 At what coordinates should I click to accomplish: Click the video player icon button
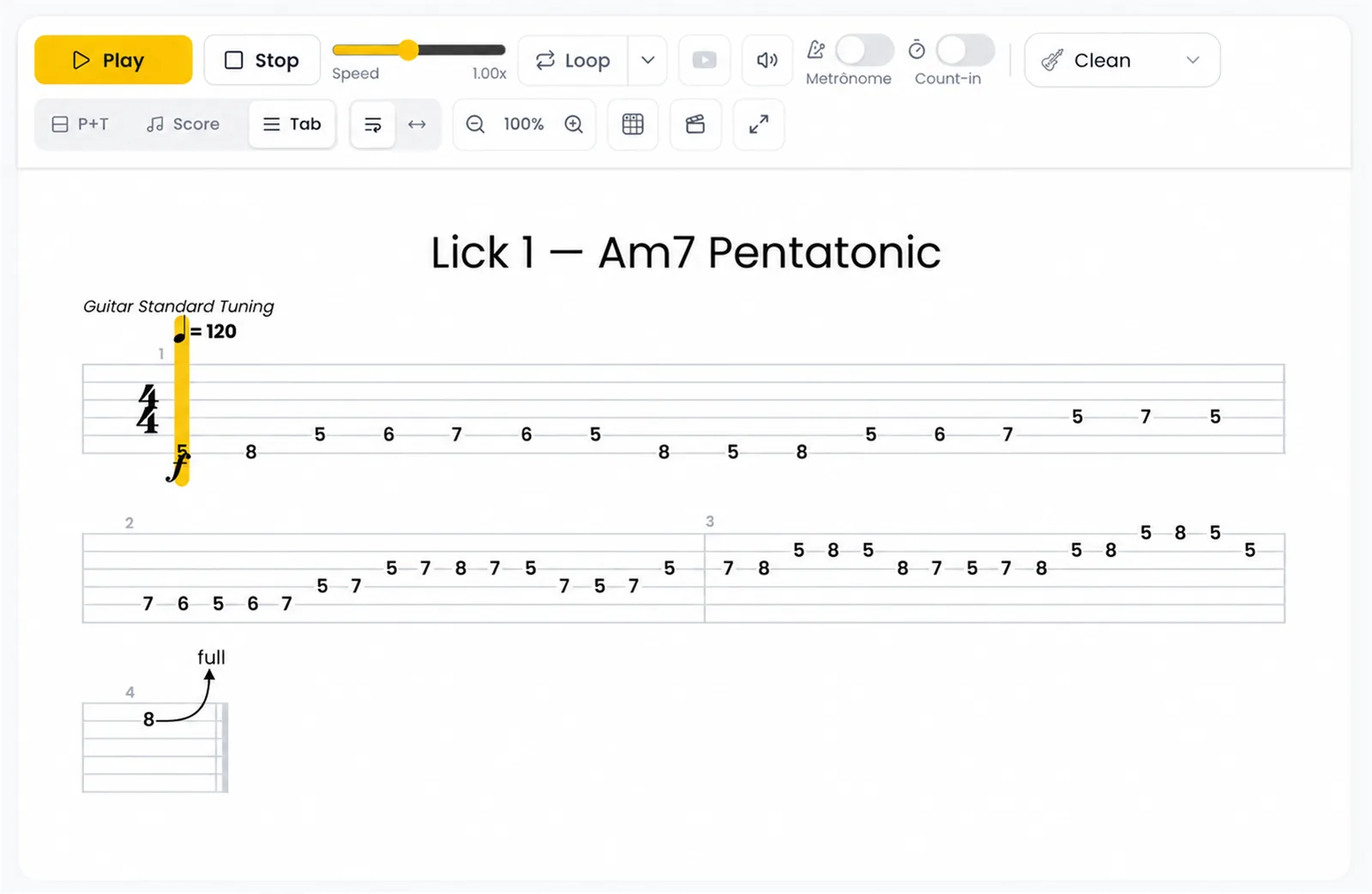[704, 60]
